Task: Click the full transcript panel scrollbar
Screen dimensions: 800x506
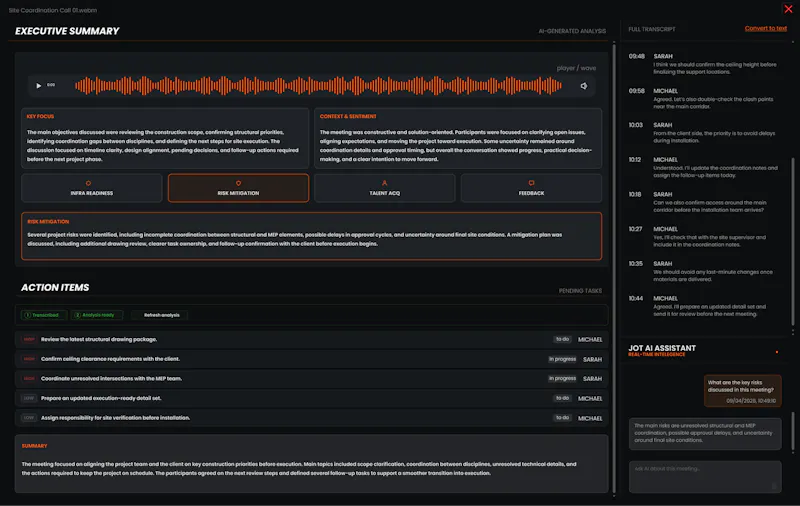Action: (x=793, y=241)
